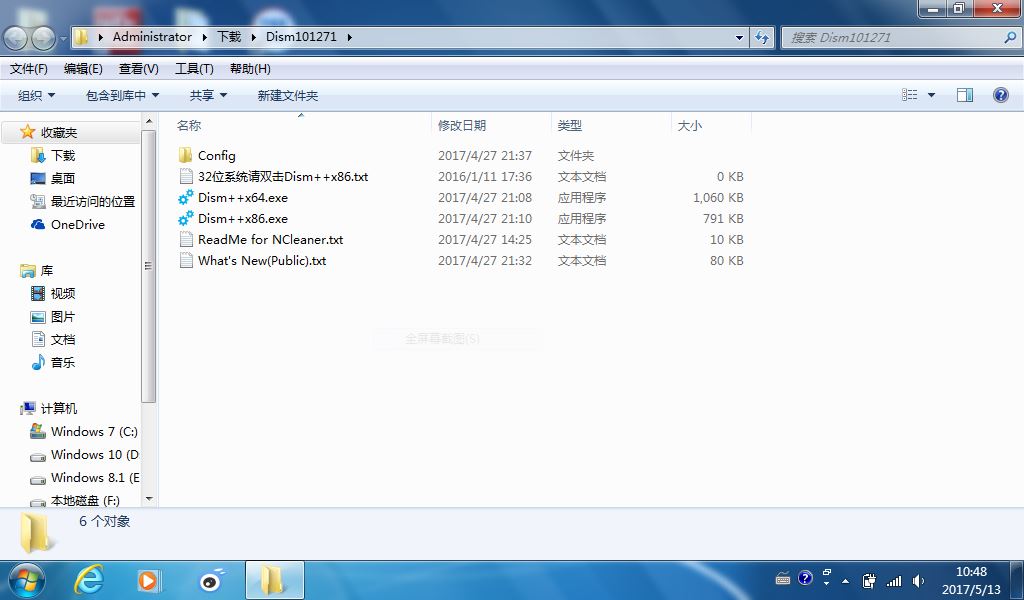Click the navigation pane scrollbar down arrow

pyautogui.click(x=149, y=499)
